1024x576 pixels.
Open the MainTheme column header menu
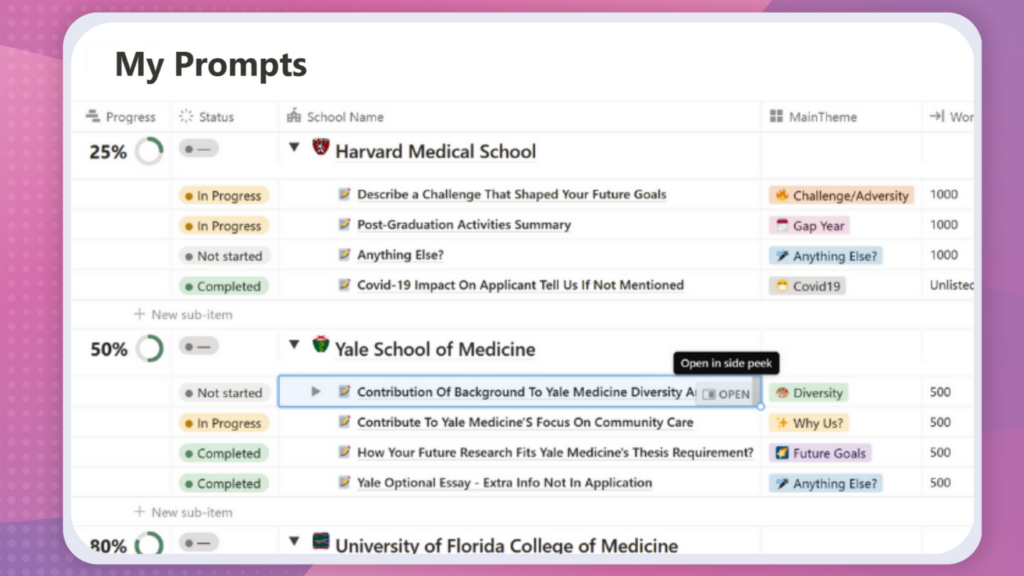coord(822,117)
